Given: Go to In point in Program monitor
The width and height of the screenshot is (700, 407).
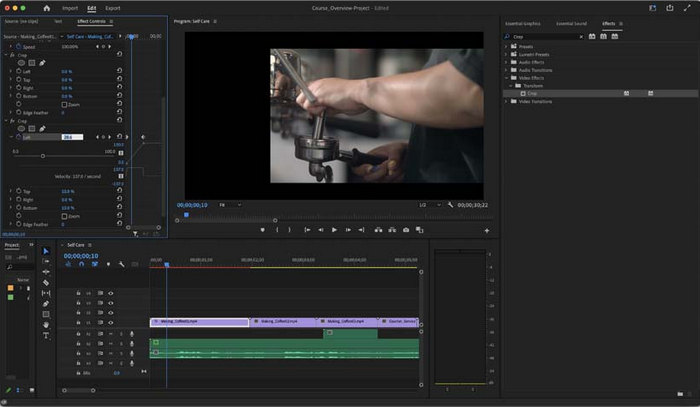Looking at the screenshot, I should point(307,230).
